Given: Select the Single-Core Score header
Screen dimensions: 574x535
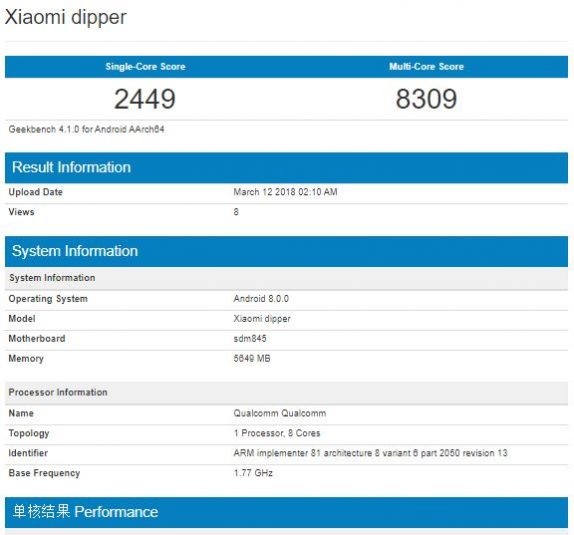Looking at the screenshot, I should pos(145,67).
